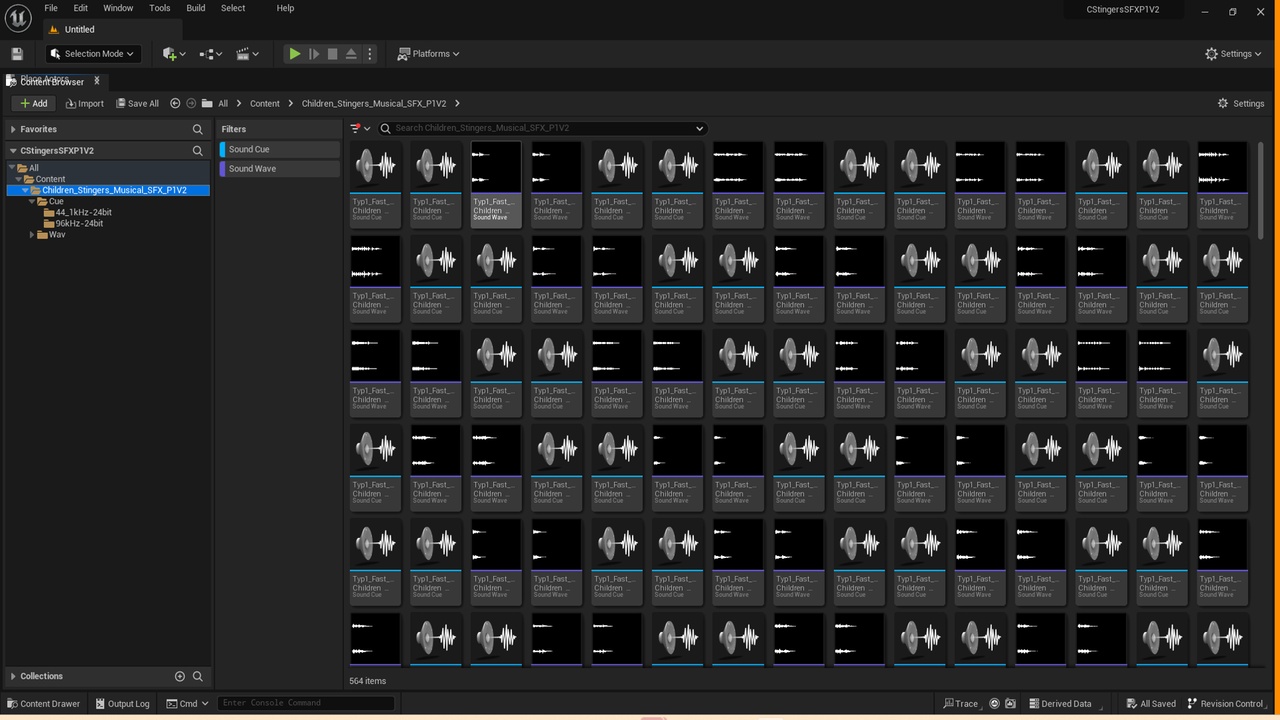Click search icon in CStingersSFXP1V2 header

198,151
